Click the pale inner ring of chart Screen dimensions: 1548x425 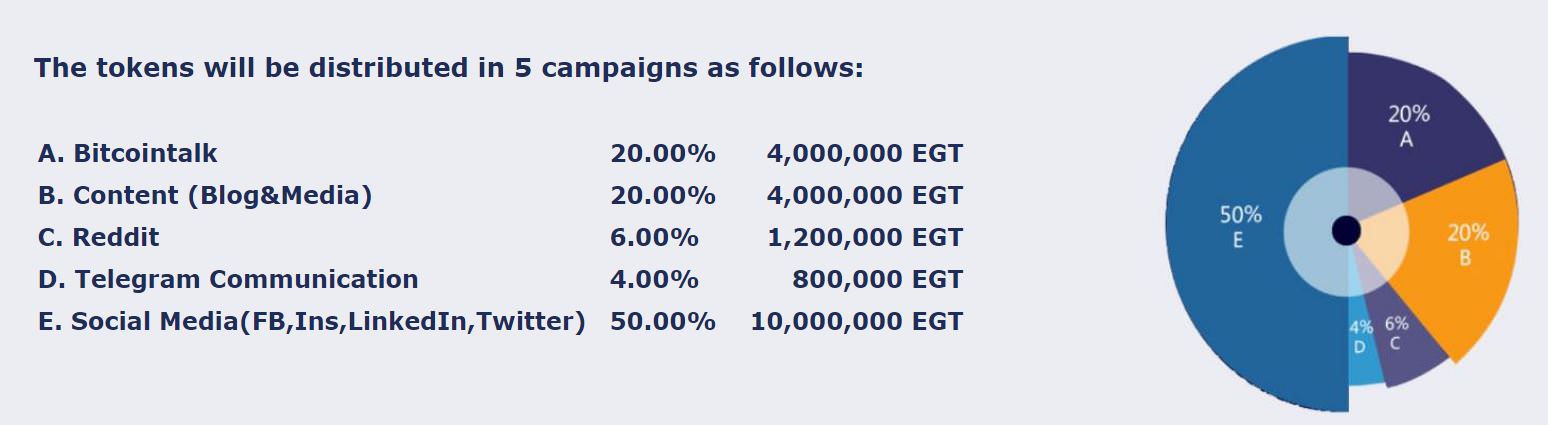point(1346,230)
